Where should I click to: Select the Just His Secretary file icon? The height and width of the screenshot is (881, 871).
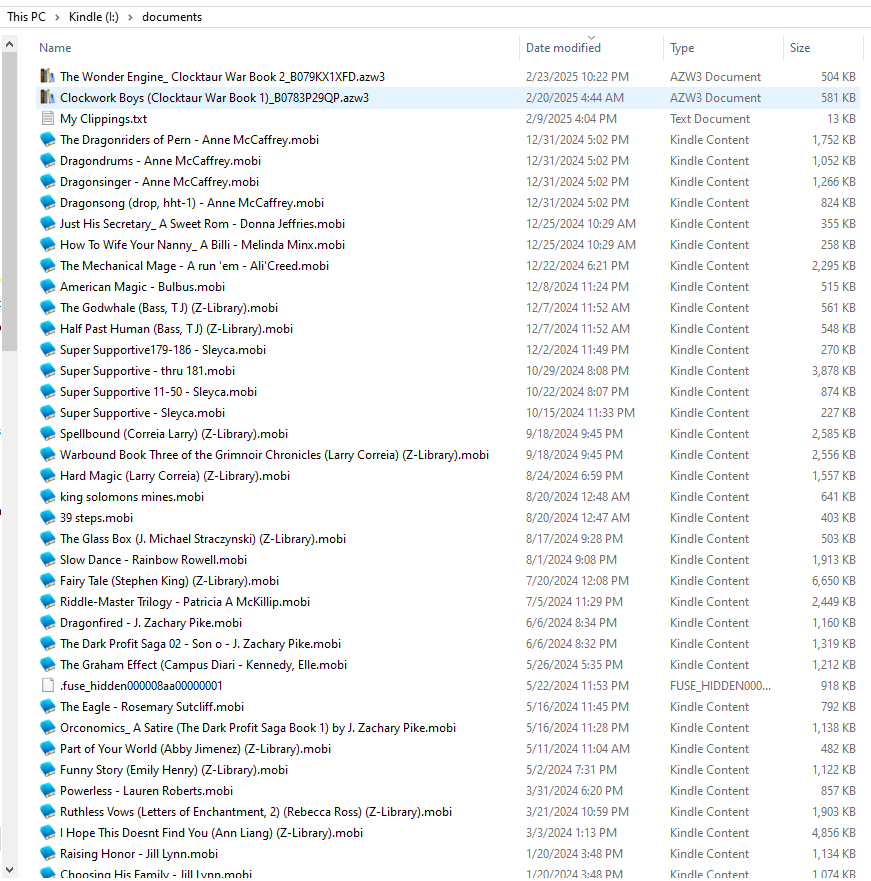click(x=48, y=224)
